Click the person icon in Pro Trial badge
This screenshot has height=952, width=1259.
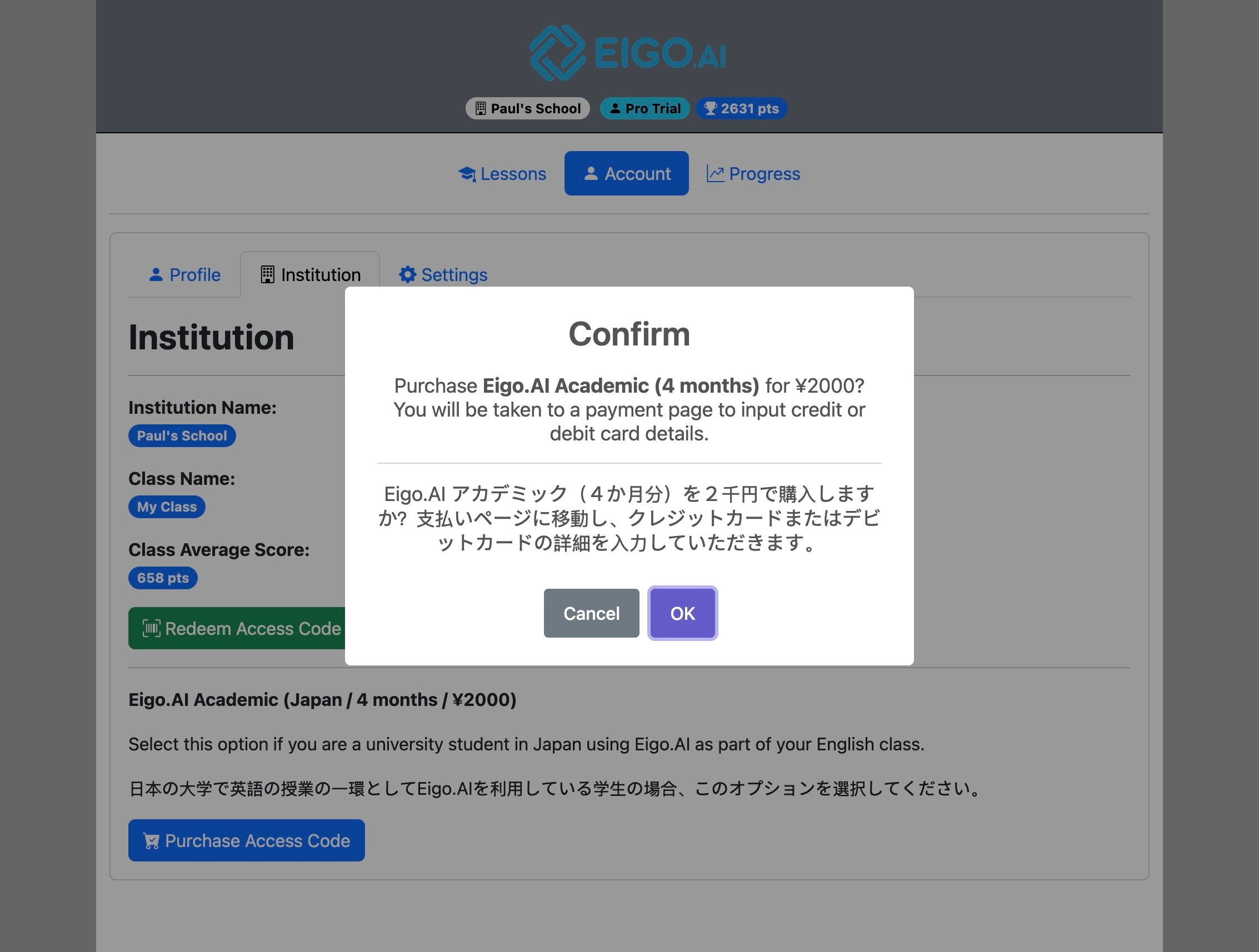tap(615, 108)
